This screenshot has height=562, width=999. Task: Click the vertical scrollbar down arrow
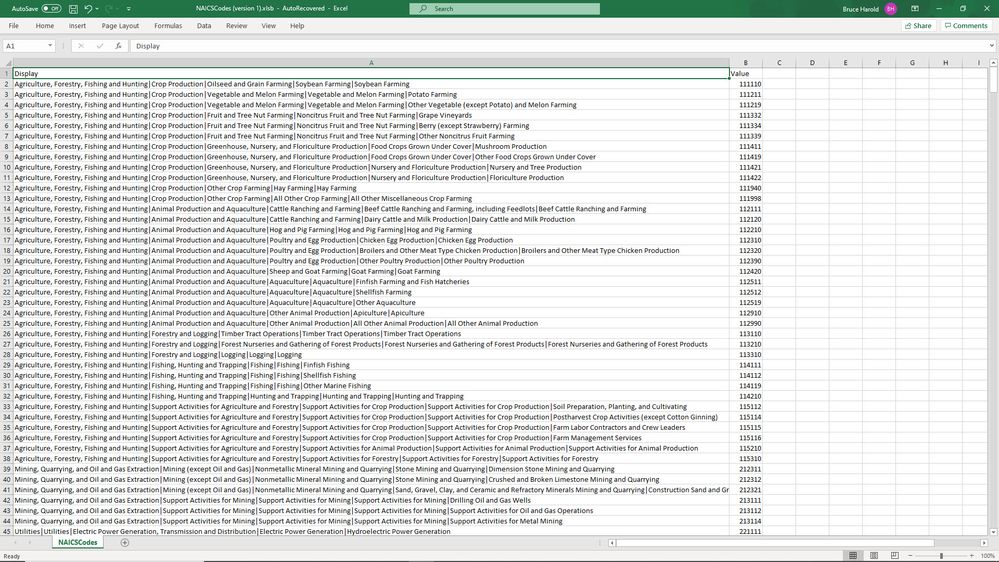[993, 532]
